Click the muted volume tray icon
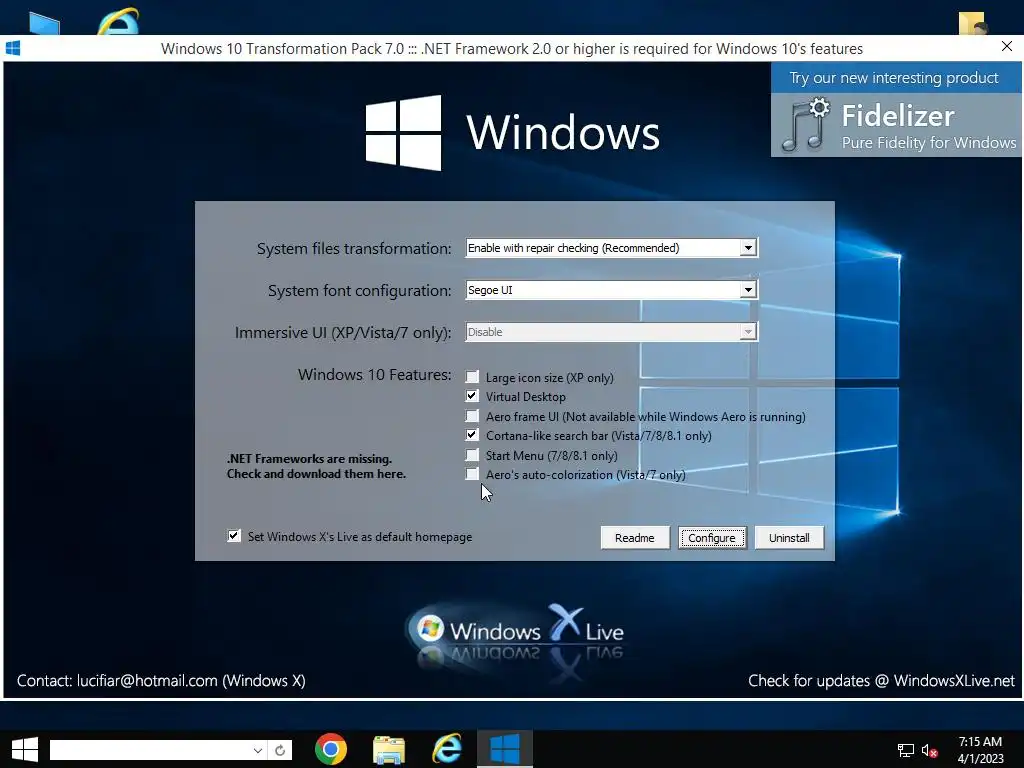 [929, 751]
